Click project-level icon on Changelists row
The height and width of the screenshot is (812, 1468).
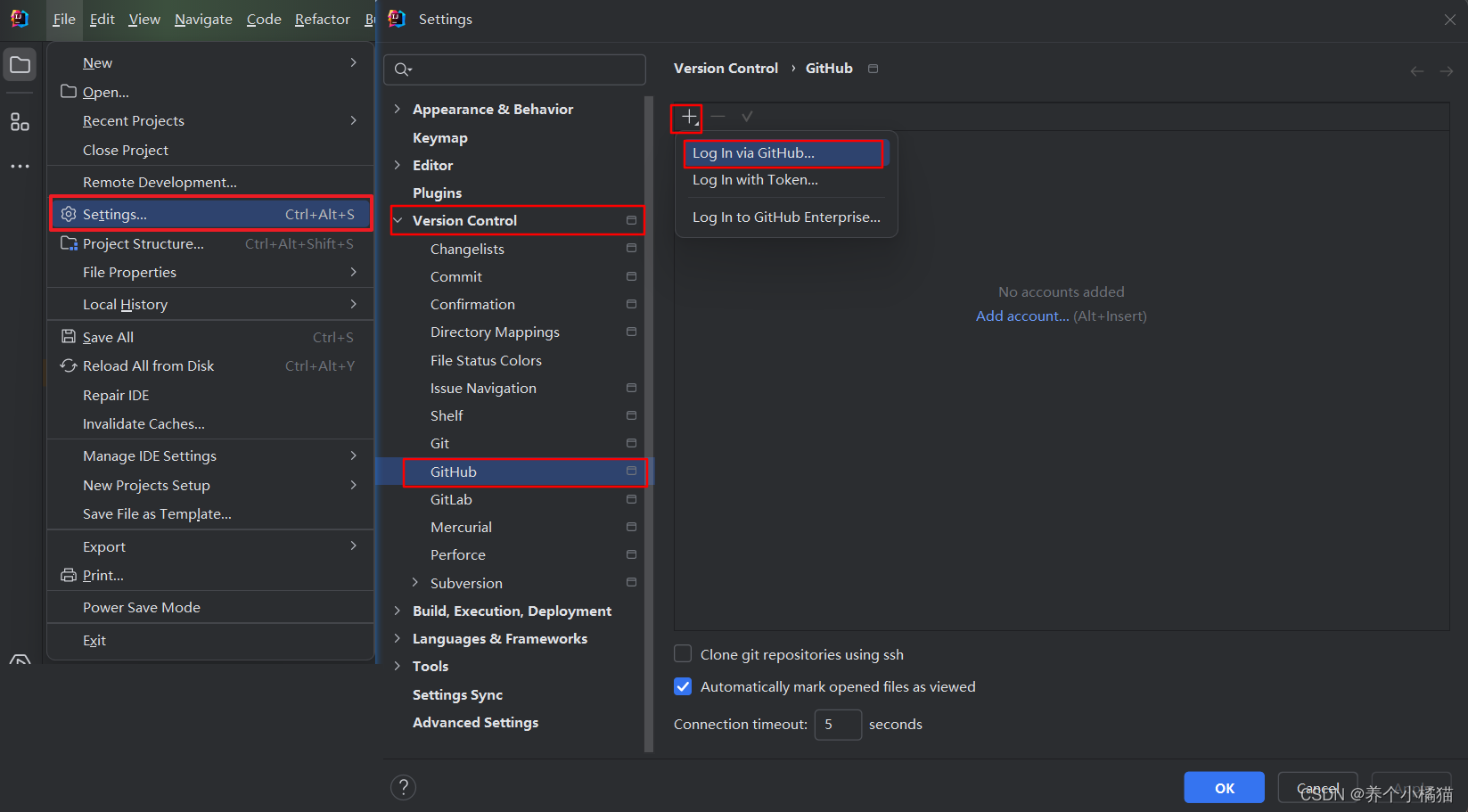click(631, 249)
